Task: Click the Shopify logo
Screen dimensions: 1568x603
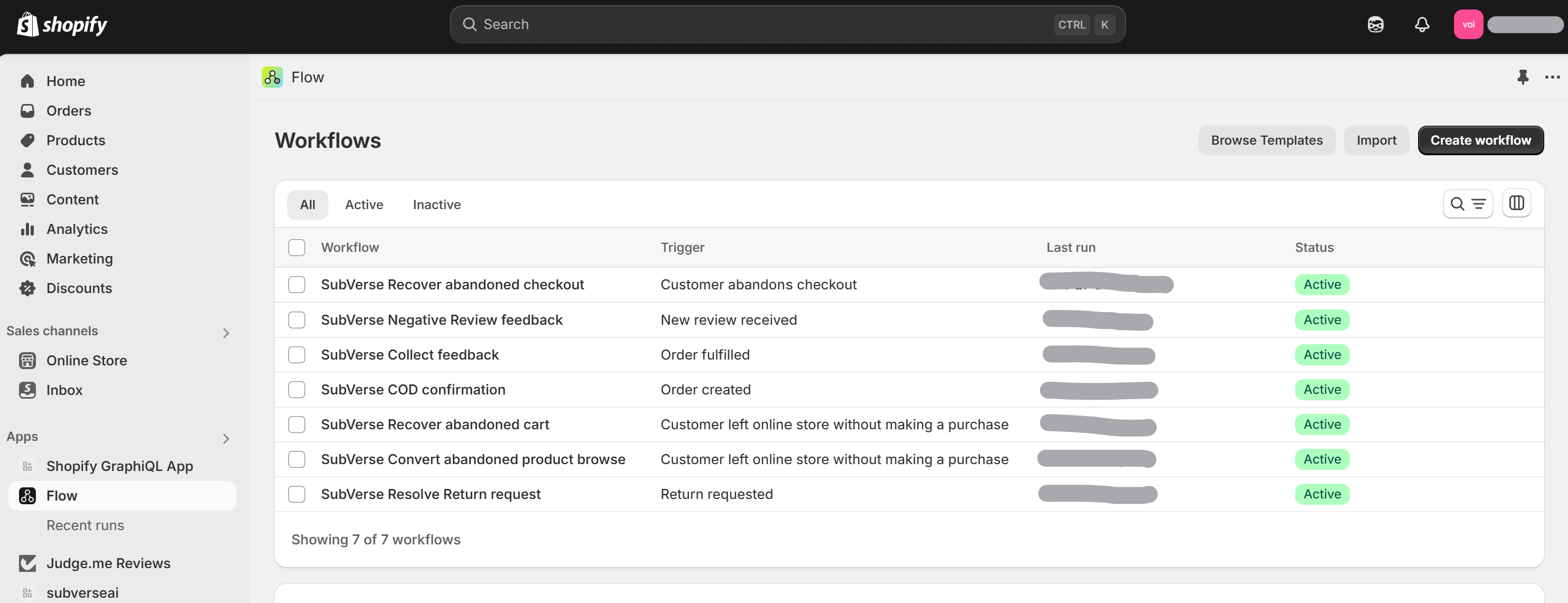Action: click(61, 24)
